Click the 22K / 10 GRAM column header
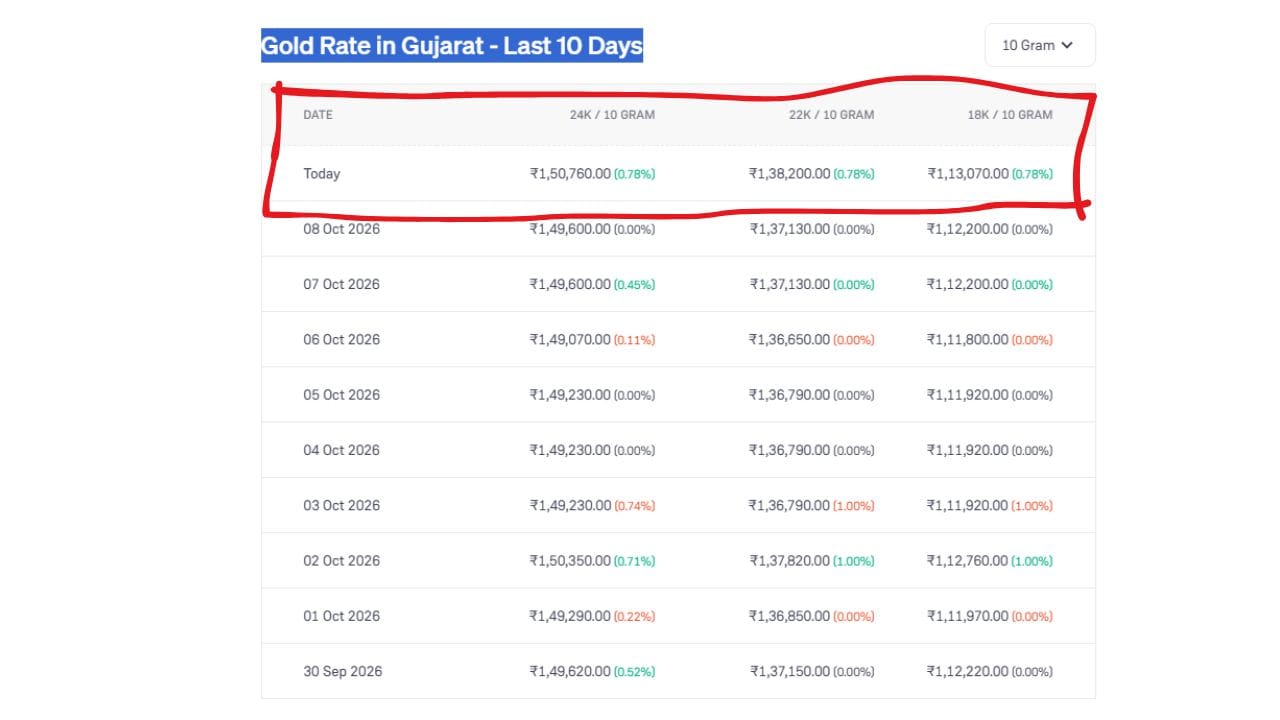This screenshot has height=720, width=1280. [x=831, y=115]
